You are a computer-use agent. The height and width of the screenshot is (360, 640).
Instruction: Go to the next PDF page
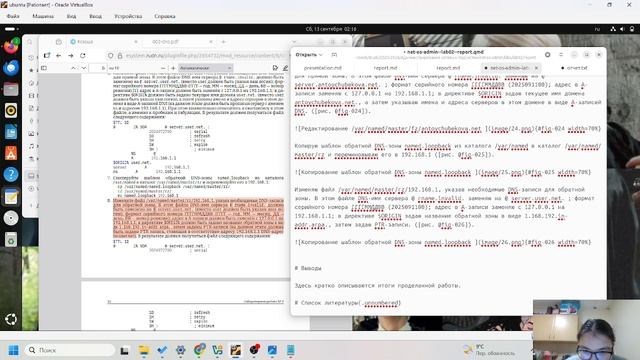point(83,68)
